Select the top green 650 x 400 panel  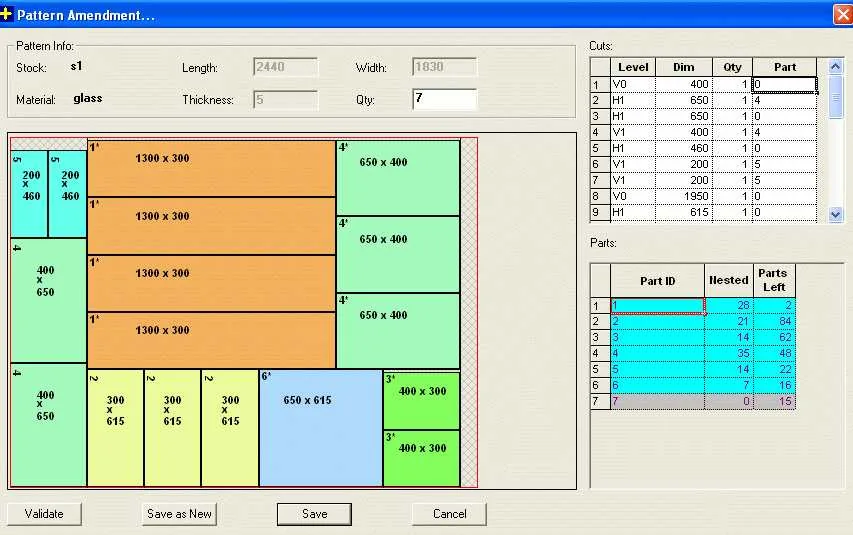pos(398,178)
